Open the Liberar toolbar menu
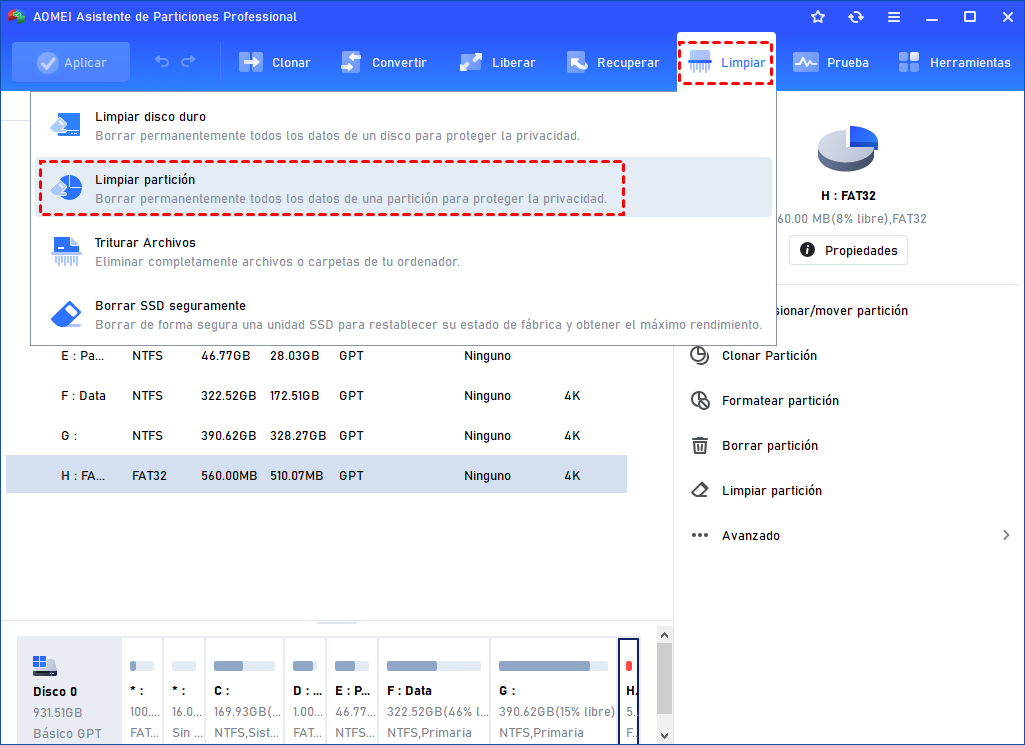 (497, 62)
